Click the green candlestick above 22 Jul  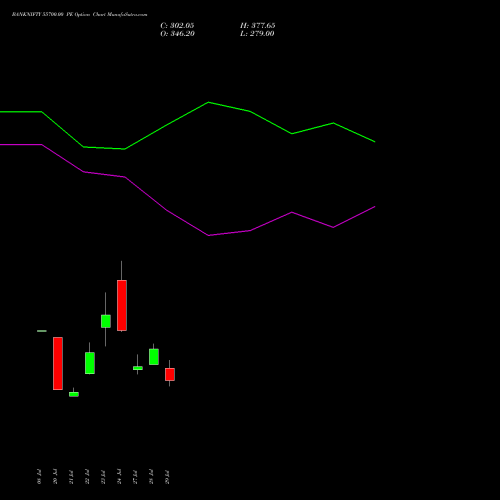pos(90,363)
